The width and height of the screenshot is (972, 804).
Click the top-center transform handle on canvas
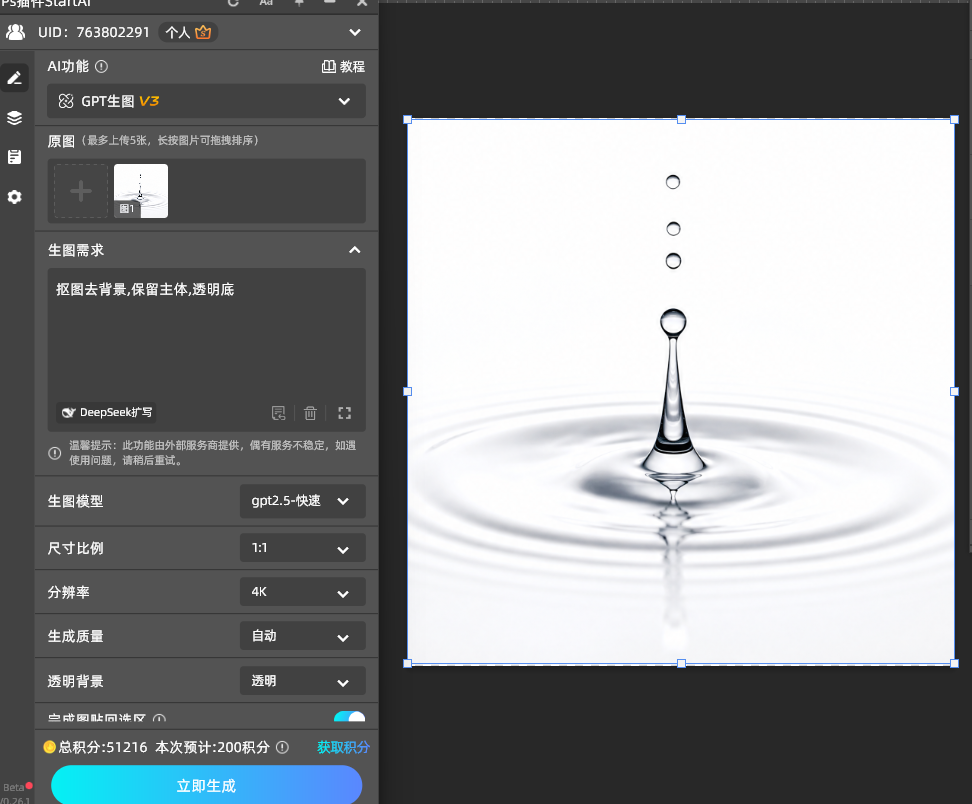pyautogui.click(x=681, y=120)
